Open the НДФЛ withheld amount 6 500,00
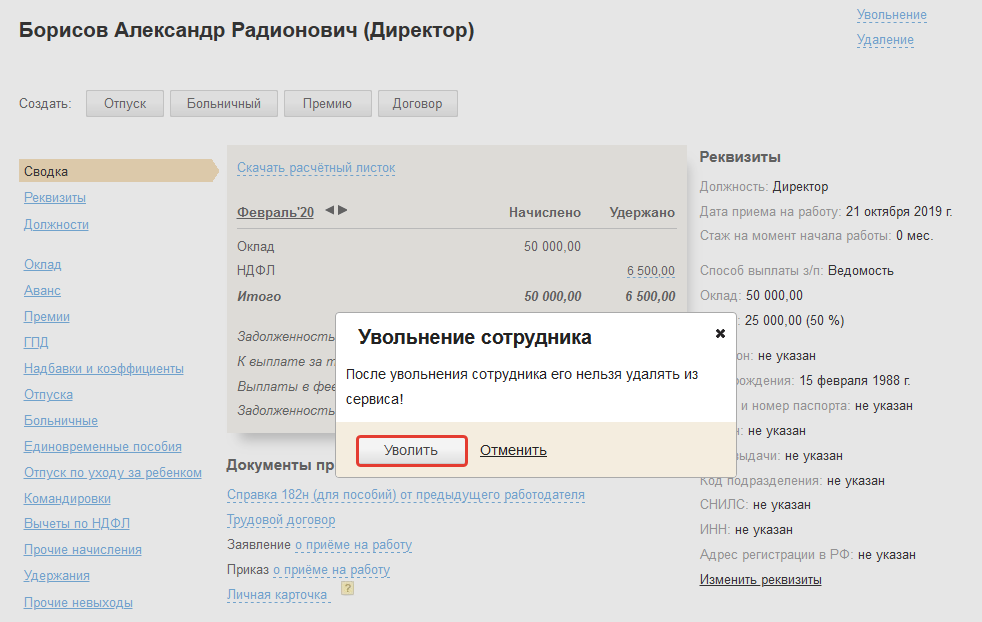The height and width of the screenshot is (622, 982). tap(650, 271)
